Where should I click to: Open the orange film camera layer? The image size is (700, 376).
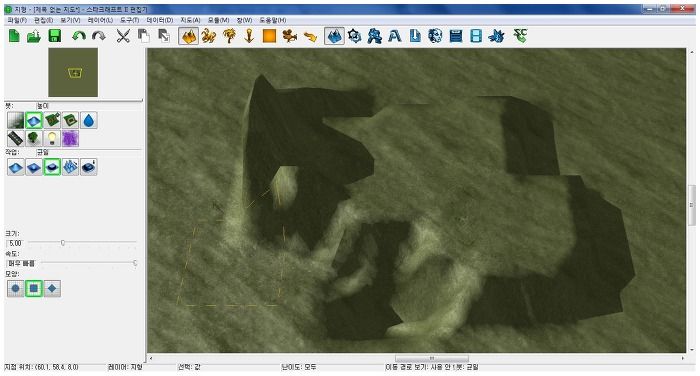pyautogui.click(x=290, y=36)
